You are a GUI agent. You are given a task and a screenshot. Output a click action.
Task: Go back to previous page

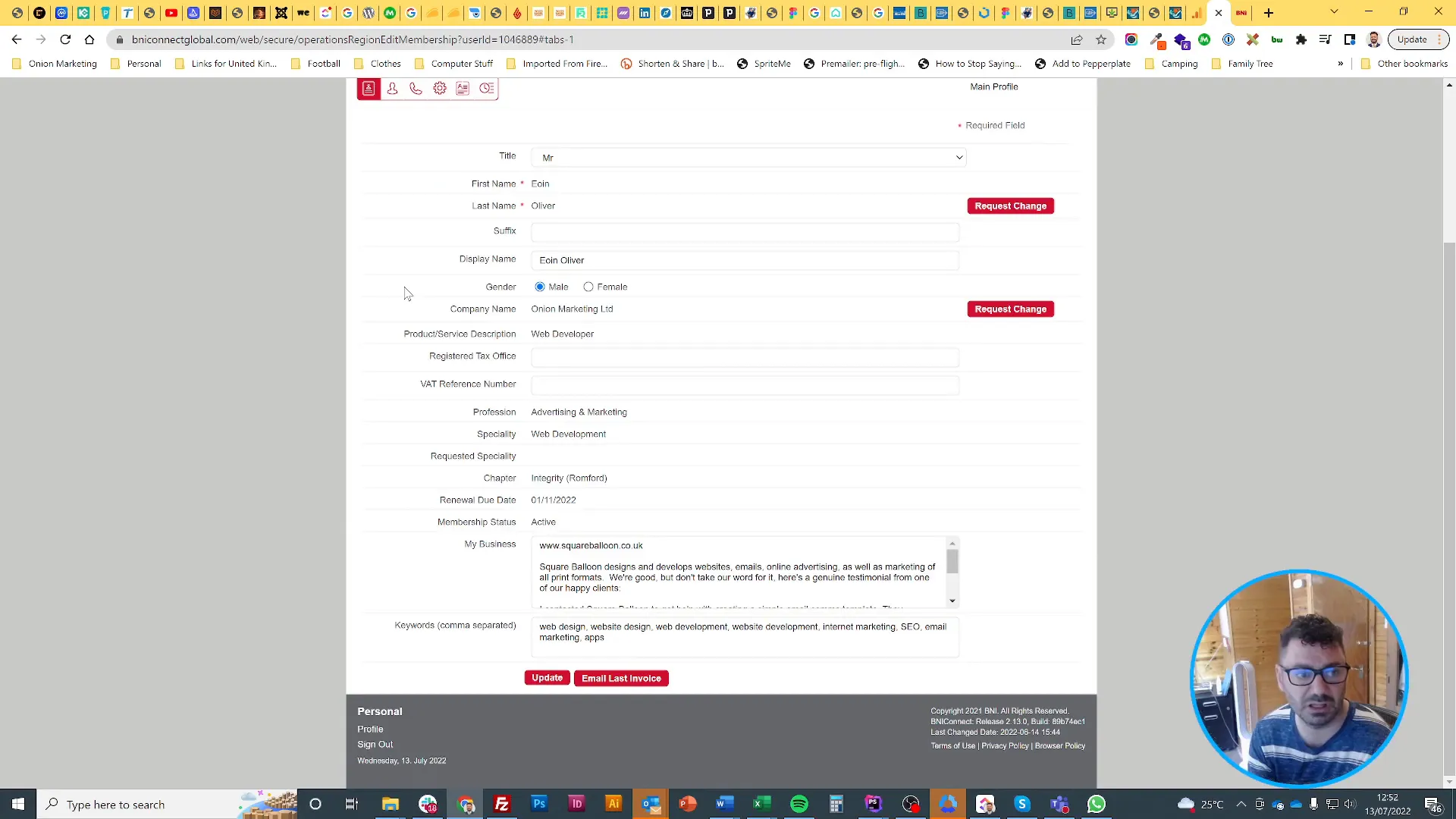[17, 39]
